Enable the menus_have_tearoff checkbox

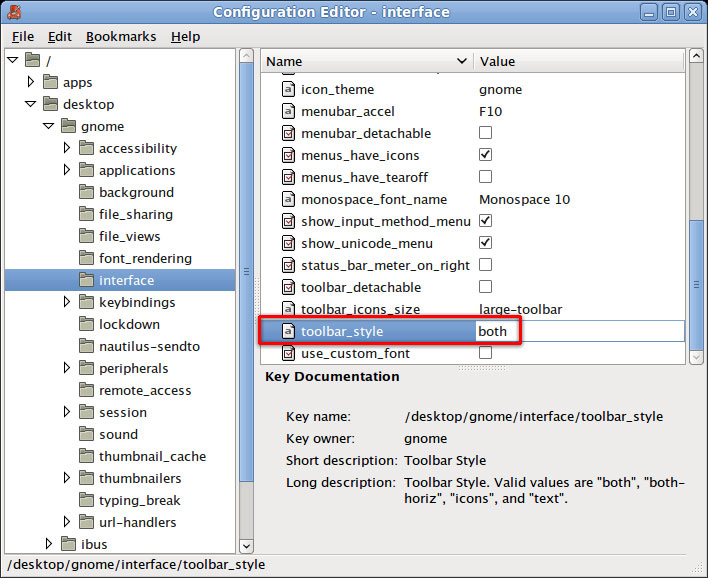coord(485,177)
